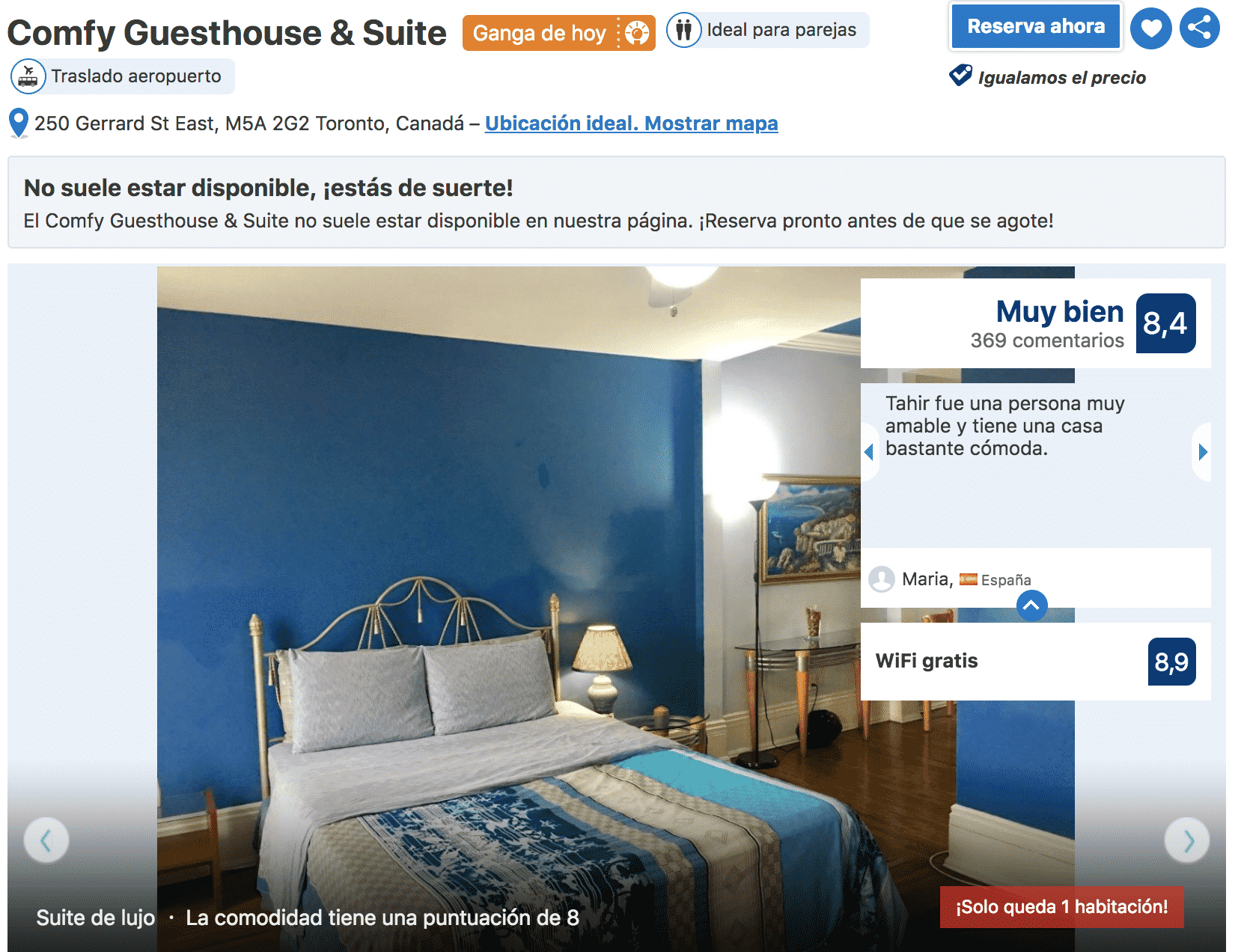Click the couples icon badge

point(683,31)
